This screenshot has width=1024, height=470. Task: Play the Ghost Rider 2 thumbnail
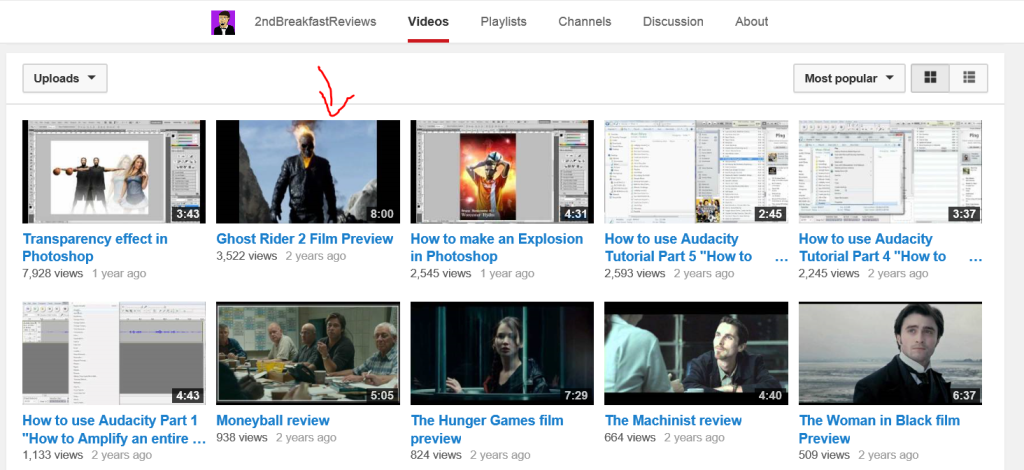(x=308, y=172)
